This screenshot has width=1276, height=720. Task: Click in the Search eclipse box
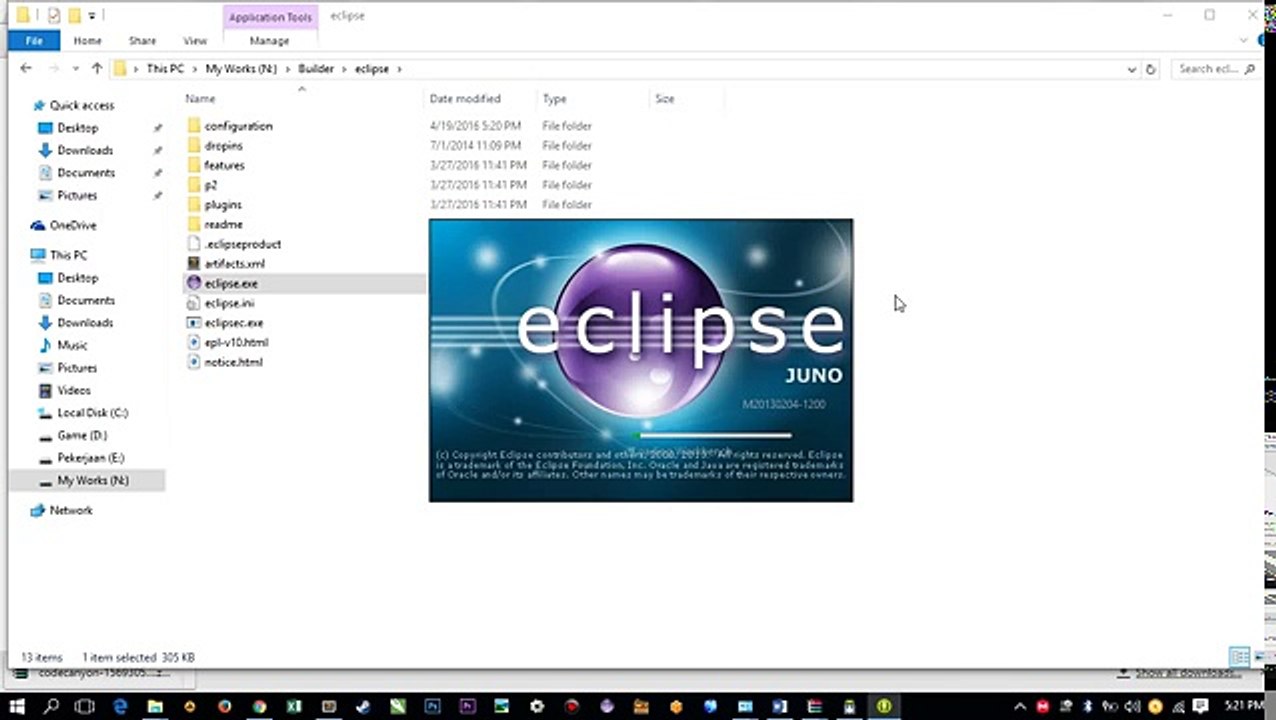(x=1215, y=69)
